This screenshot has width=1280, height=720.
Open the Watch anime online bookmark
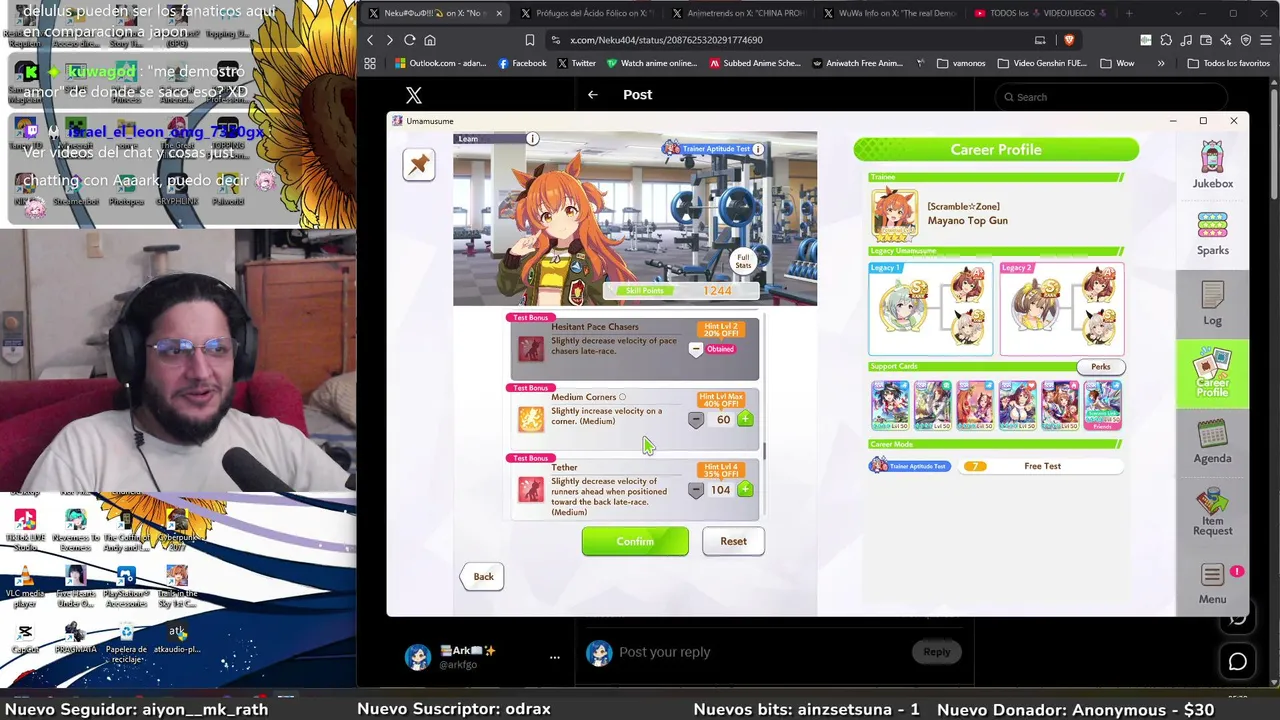(x=651, y=63)
